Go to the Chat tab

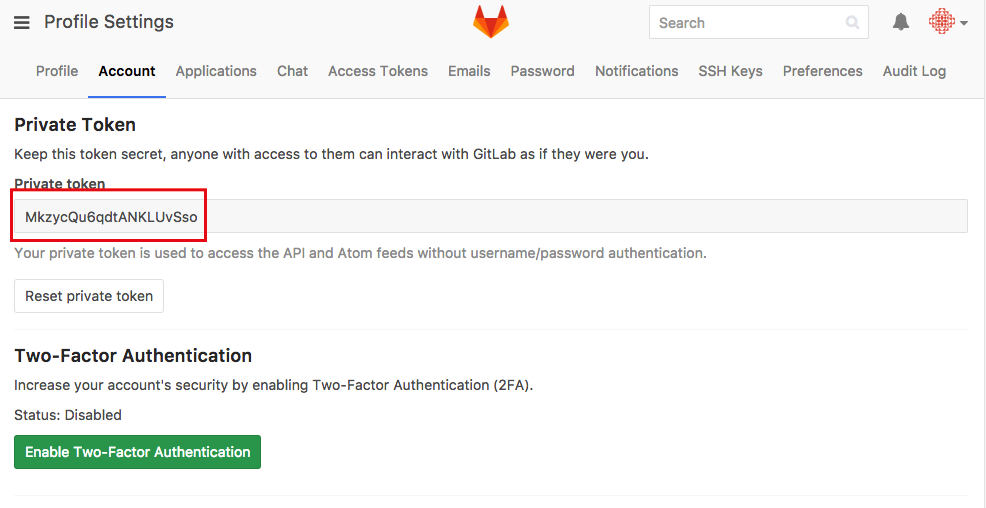pos(292,71)
